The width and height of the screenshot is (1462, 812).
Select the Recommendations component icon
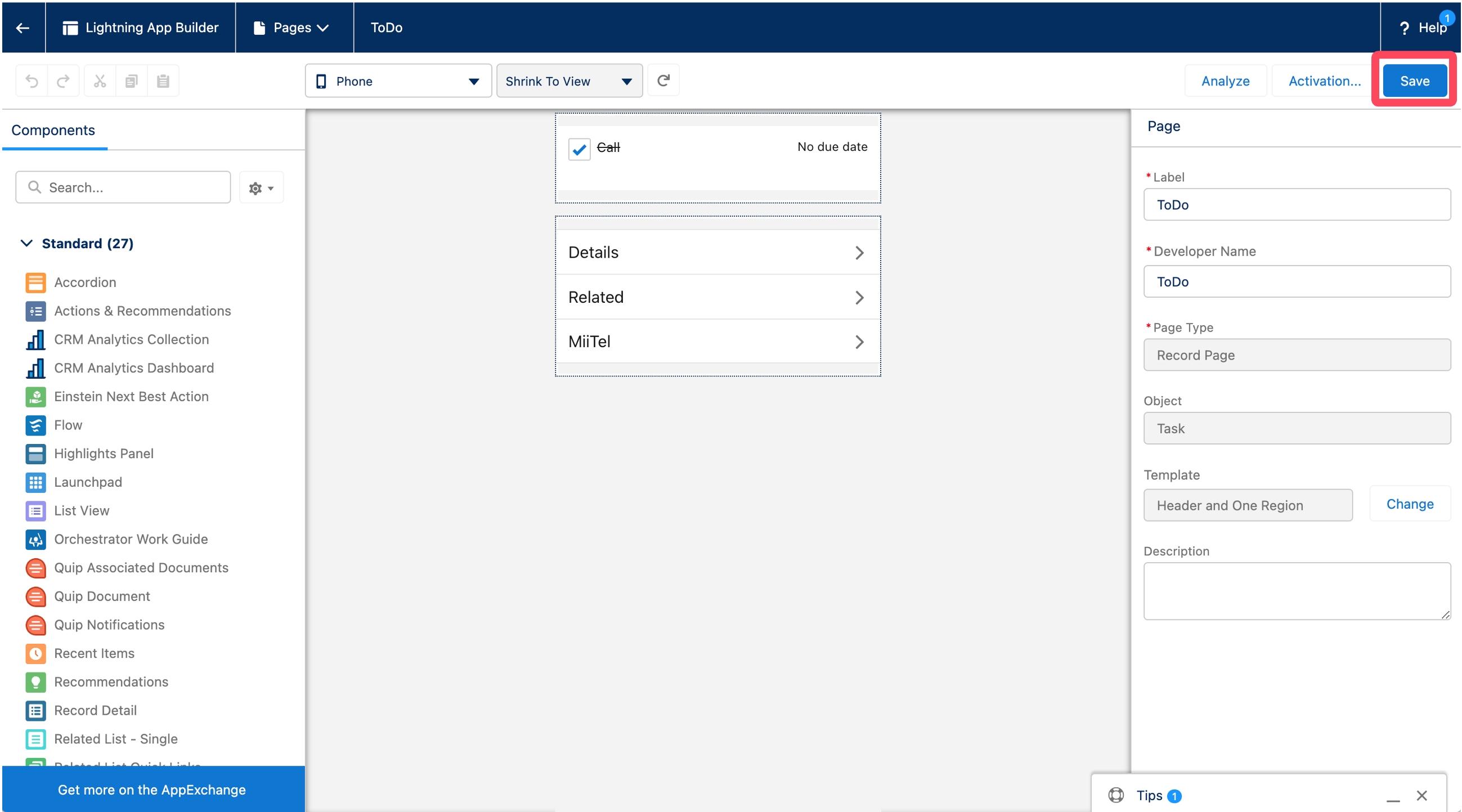click(x=36, y=681)
